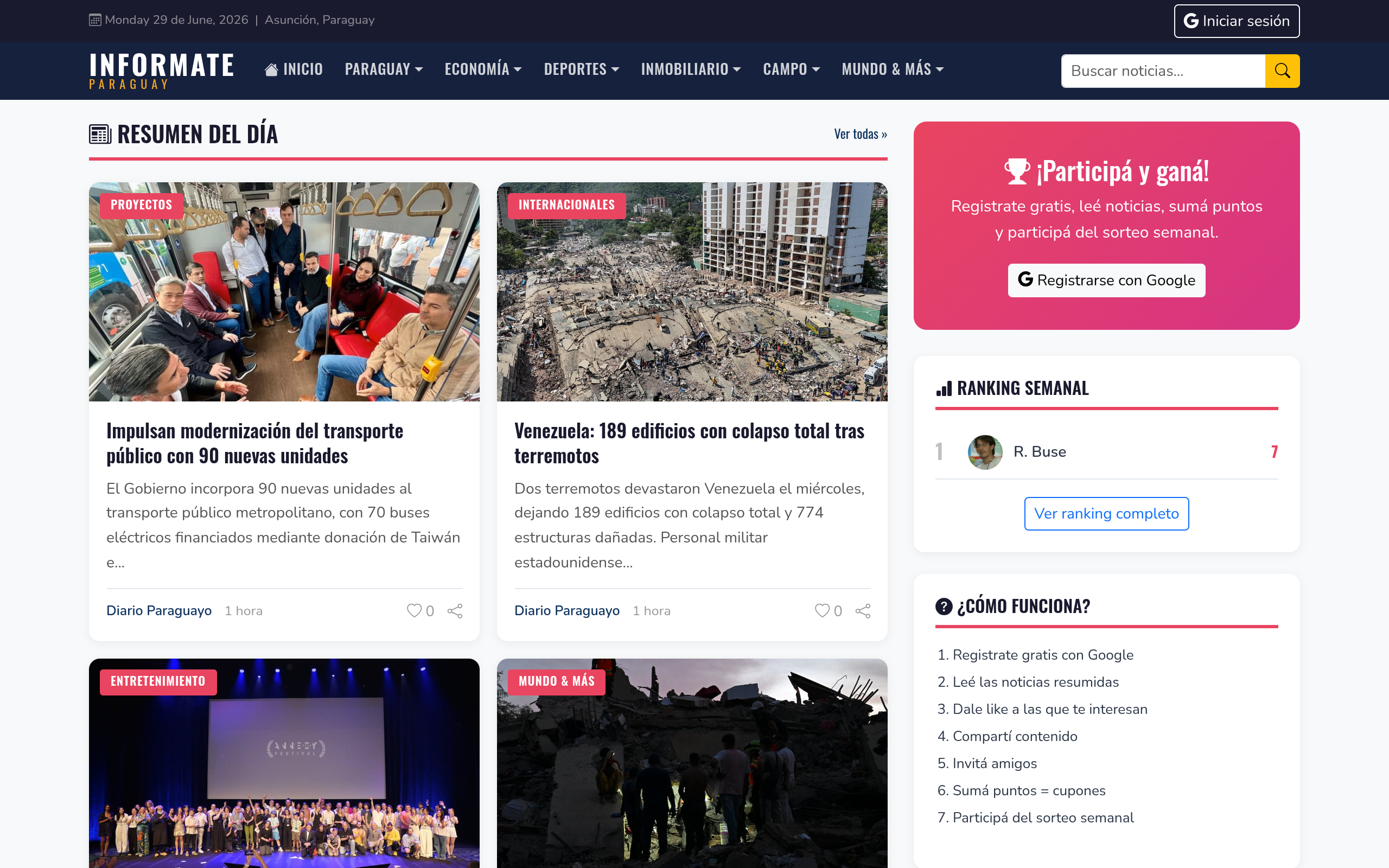Viewport: 1389px width, 868px height.
Task: Click the PROYECTOS category tag
Action: coord(141,206)
